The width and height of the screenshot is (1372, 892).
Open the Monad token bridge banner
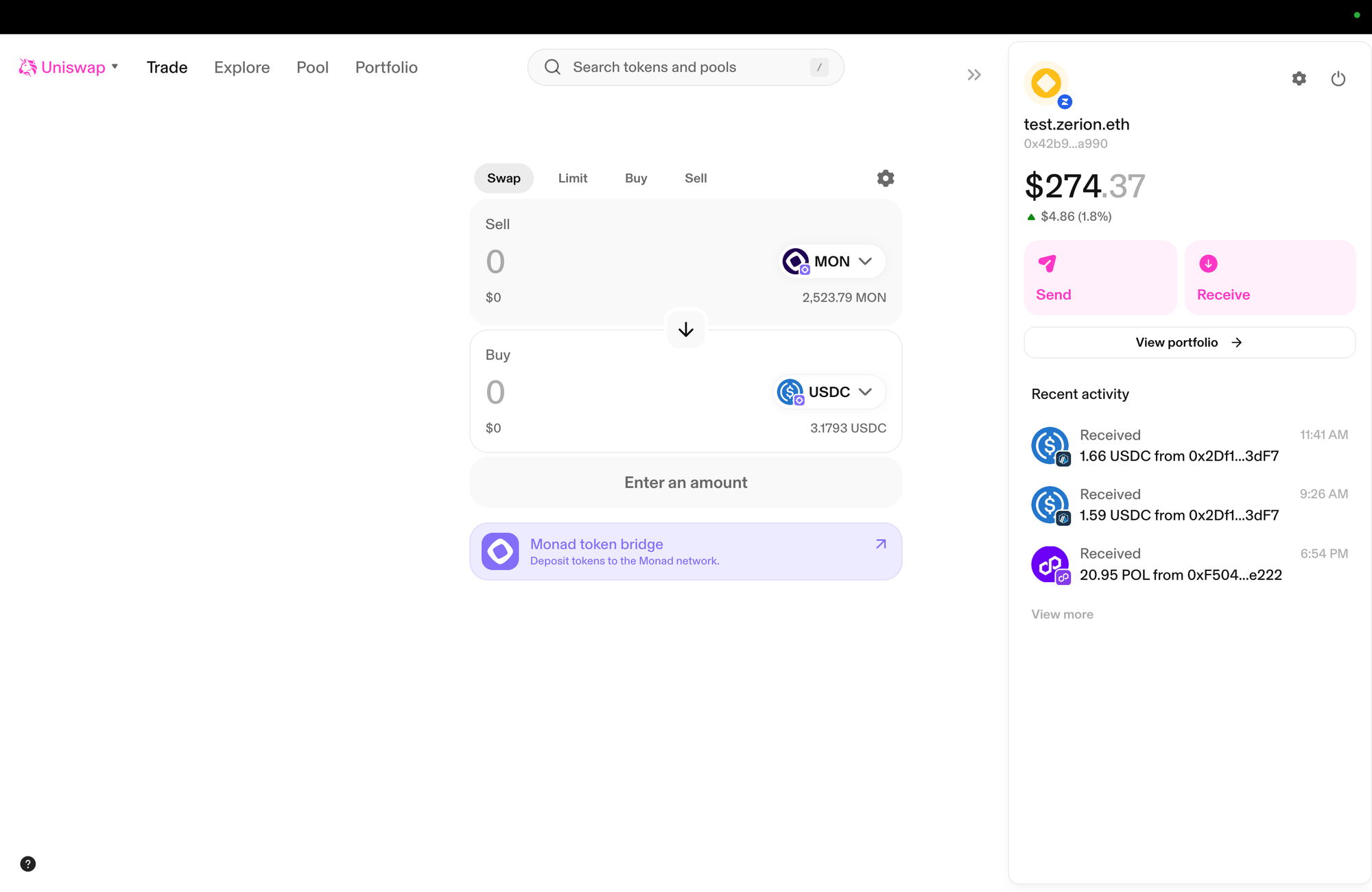click(x=685, y=551)
